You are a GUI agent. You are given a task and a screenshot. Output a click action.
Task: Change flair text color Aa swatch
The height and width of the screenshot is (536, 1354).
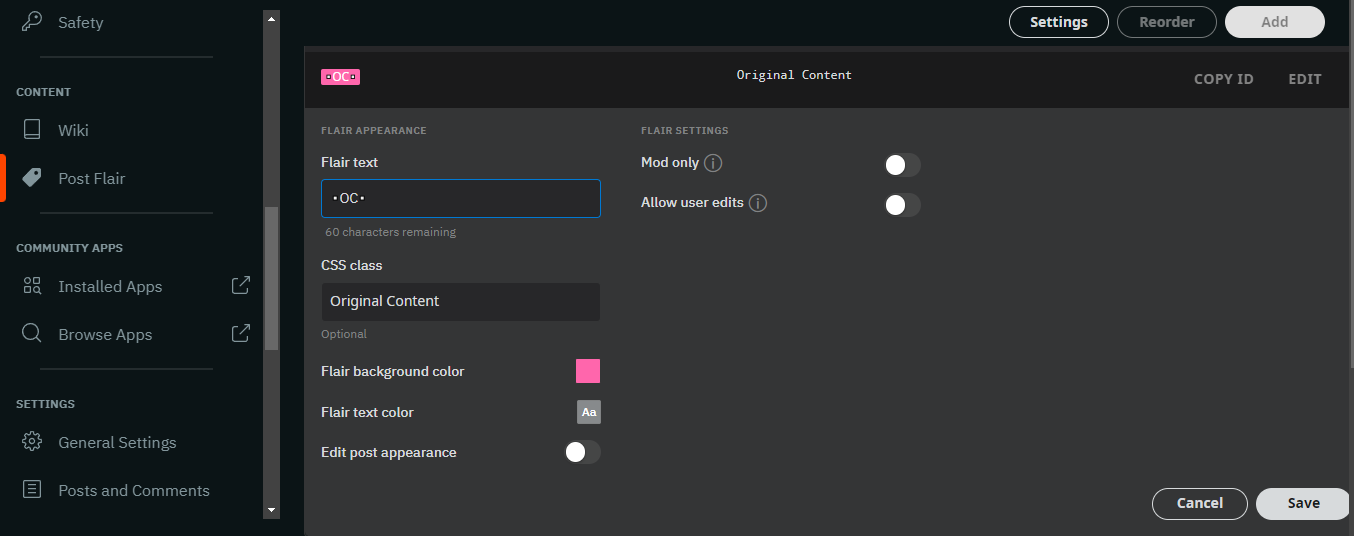(589, 412)
